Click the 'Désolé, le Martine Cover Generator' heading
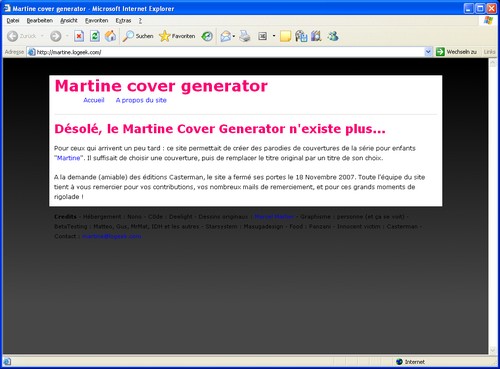Screen dimensions: 500x369 pos(220,129)
